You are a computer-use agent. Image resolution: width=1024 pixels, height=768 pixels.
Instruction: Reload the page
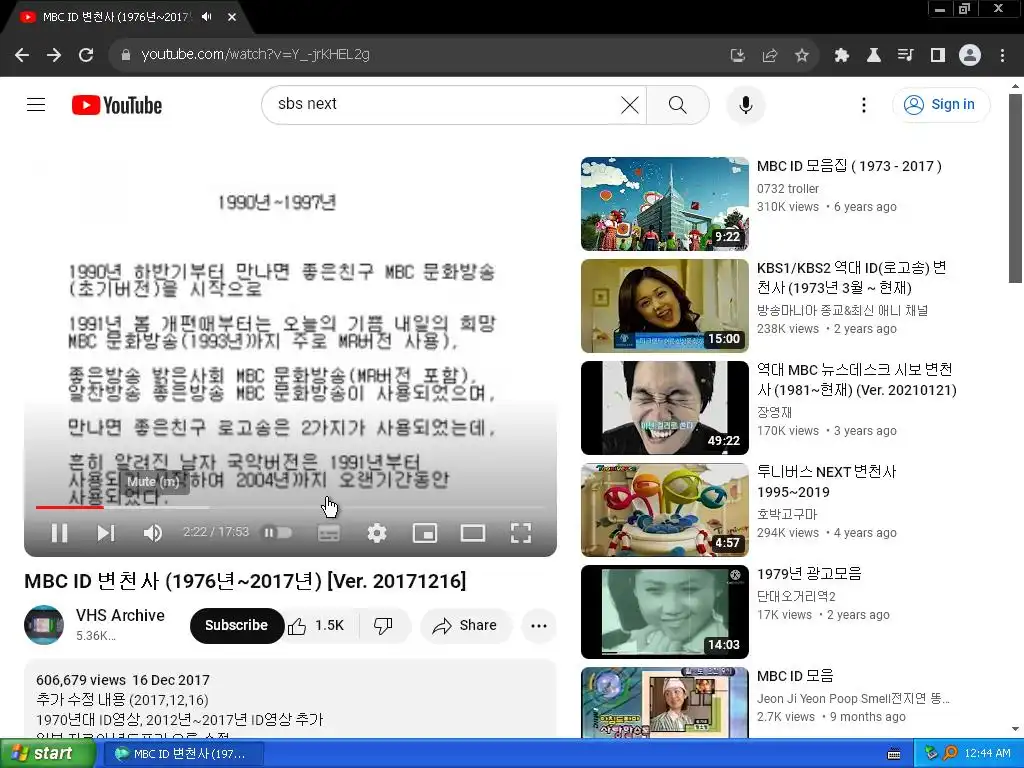86,55
